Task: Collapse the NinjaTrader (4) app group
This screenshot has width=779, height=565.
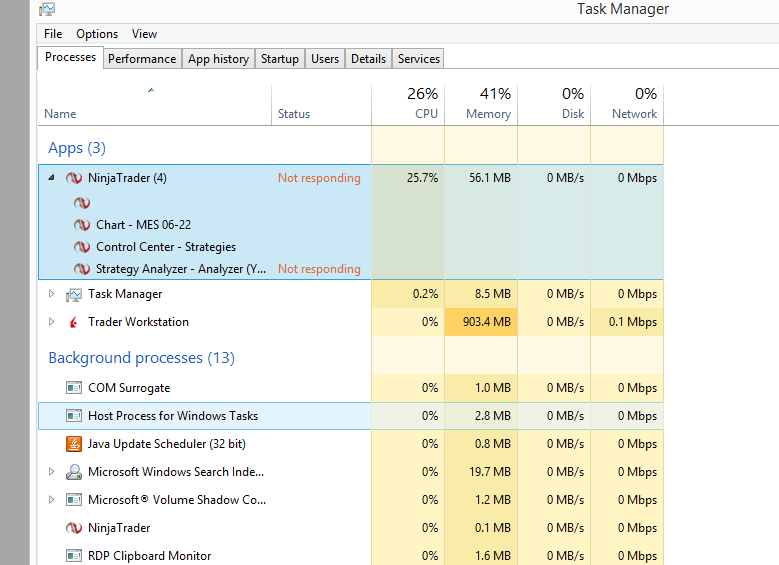Action: pos(52,179)
